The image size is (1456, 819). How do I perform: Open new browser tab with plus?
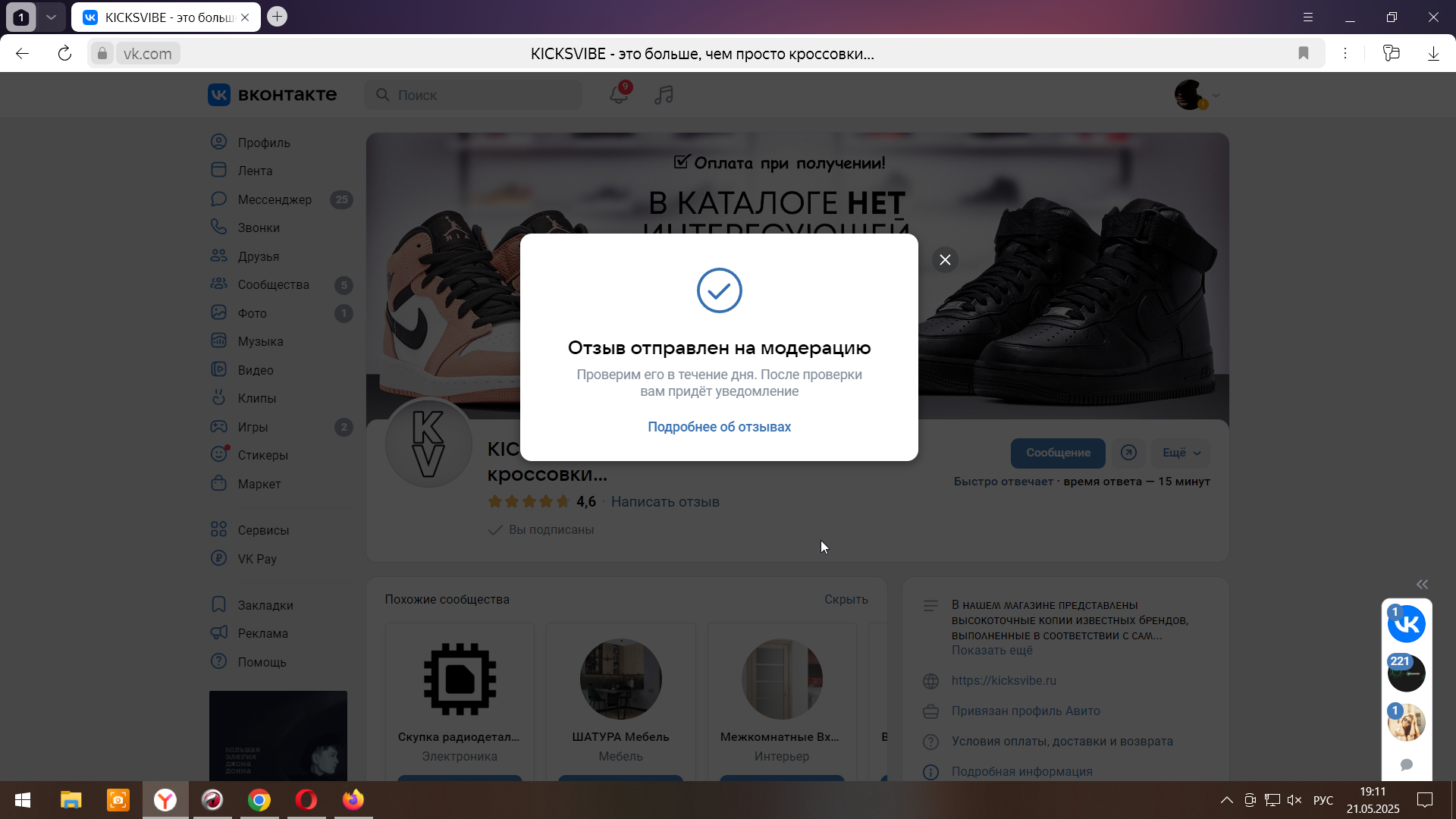(x=277, y=16)
